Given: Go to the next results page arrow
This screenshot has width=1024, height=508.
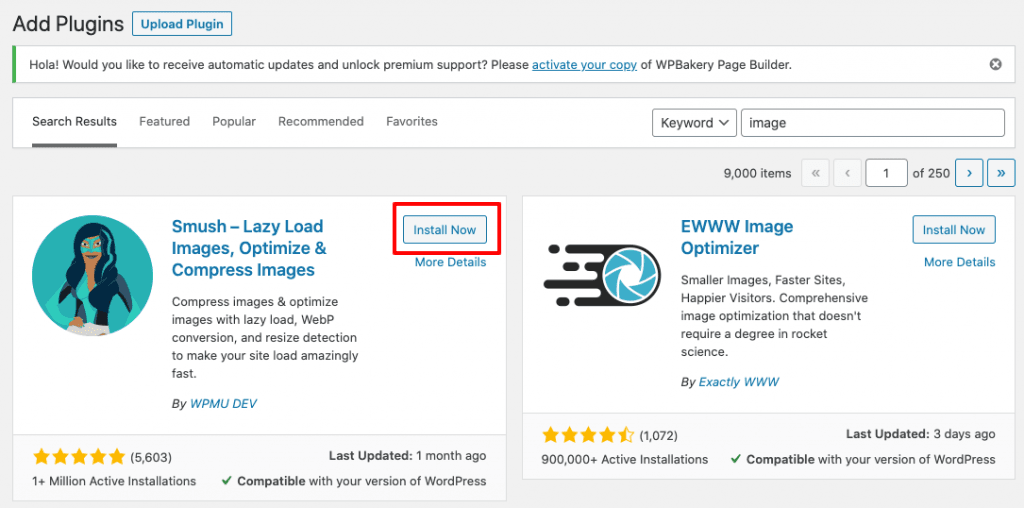Looking at the screenshot, I should tap(968, 173).
